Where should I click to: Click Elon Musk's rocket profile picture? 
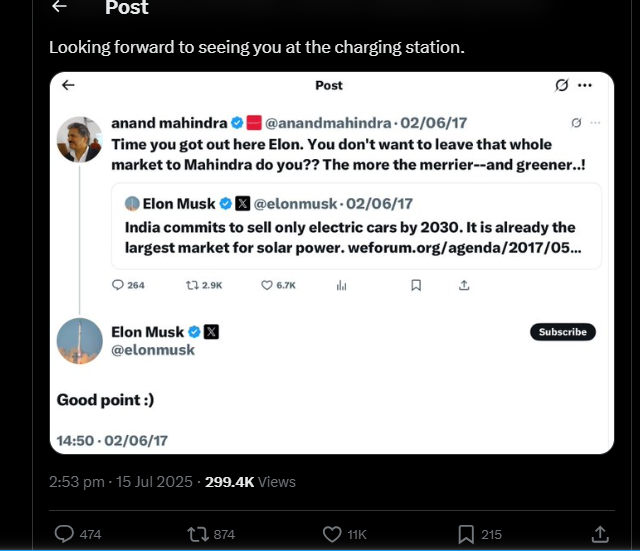(x=79, y=341)
